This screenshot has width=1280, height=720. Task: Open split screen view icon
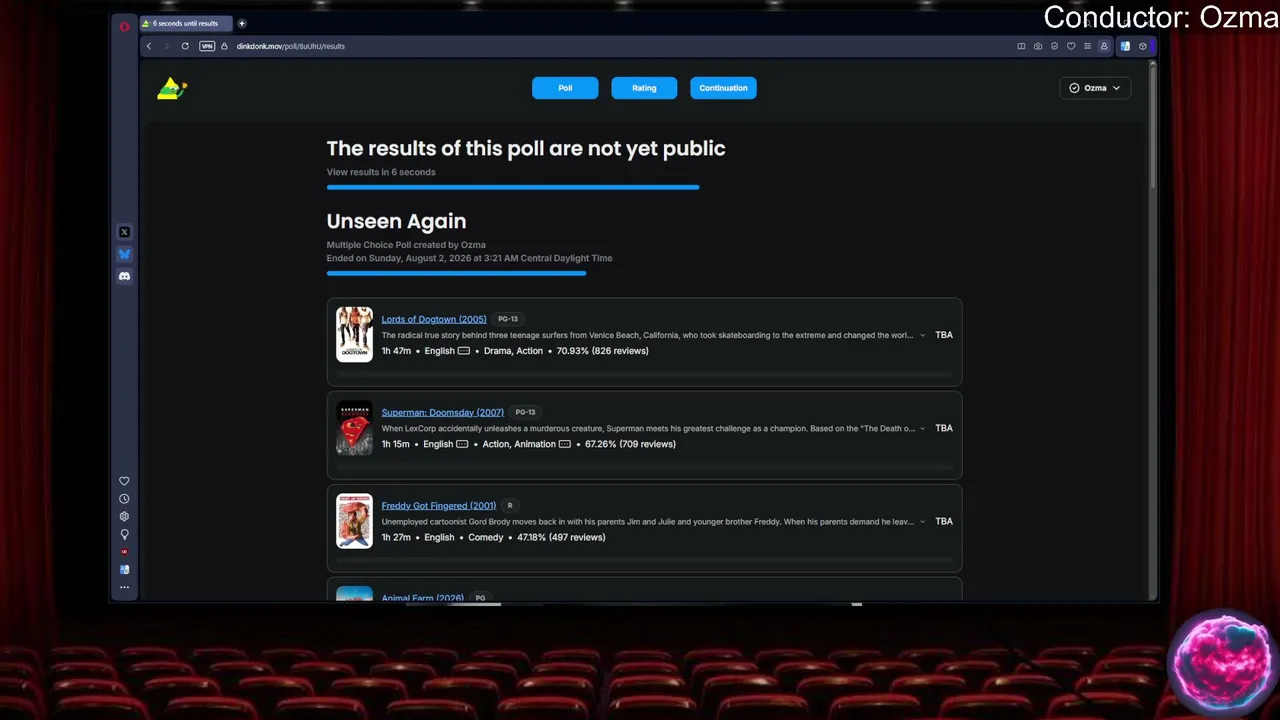point(1021,46)
